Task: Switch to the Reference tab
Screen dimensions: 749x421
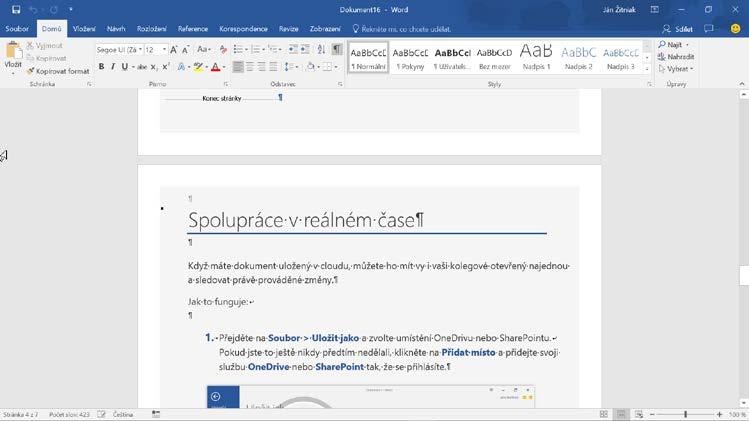Action: click(193, 29)
